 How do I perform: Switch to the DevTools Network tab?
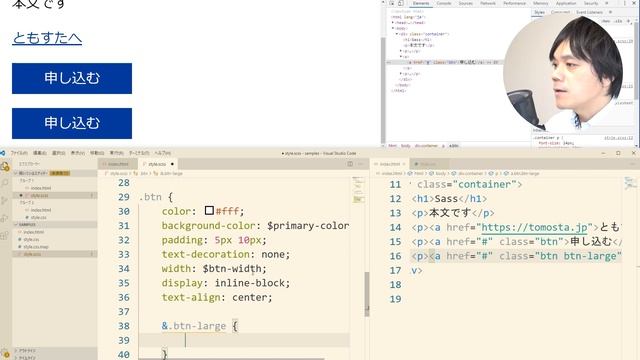[x=488, y=3]
